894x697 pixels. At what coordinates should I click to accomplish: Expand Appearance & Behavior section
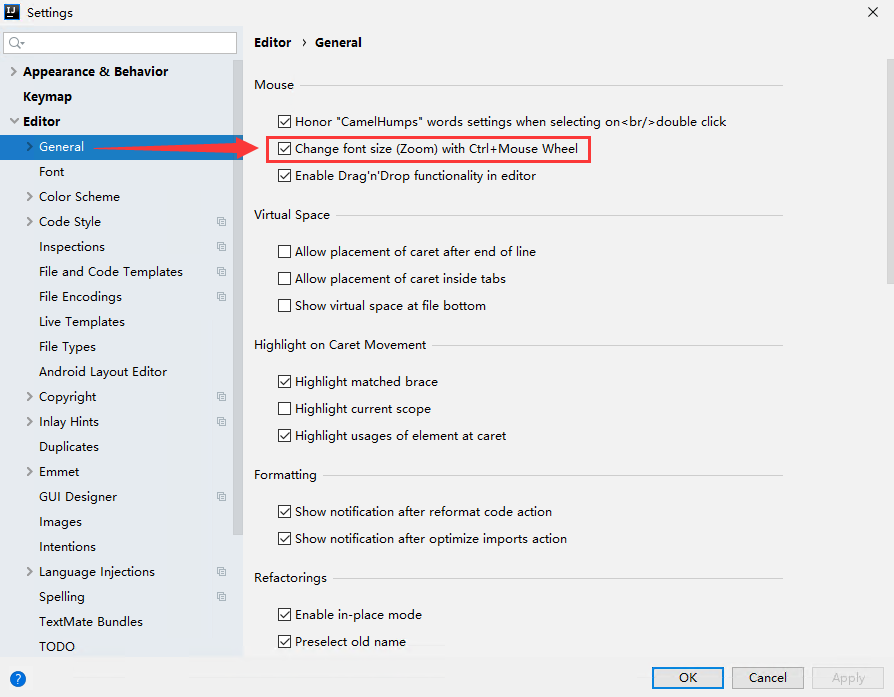coord(14,71)
